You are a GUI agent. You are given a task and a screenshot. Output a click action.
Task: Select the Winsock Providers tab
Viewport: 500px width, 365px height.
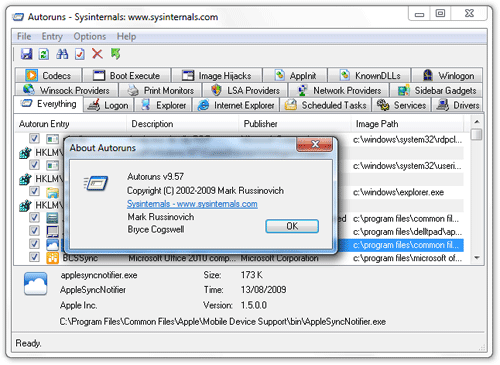click(67, 90)
